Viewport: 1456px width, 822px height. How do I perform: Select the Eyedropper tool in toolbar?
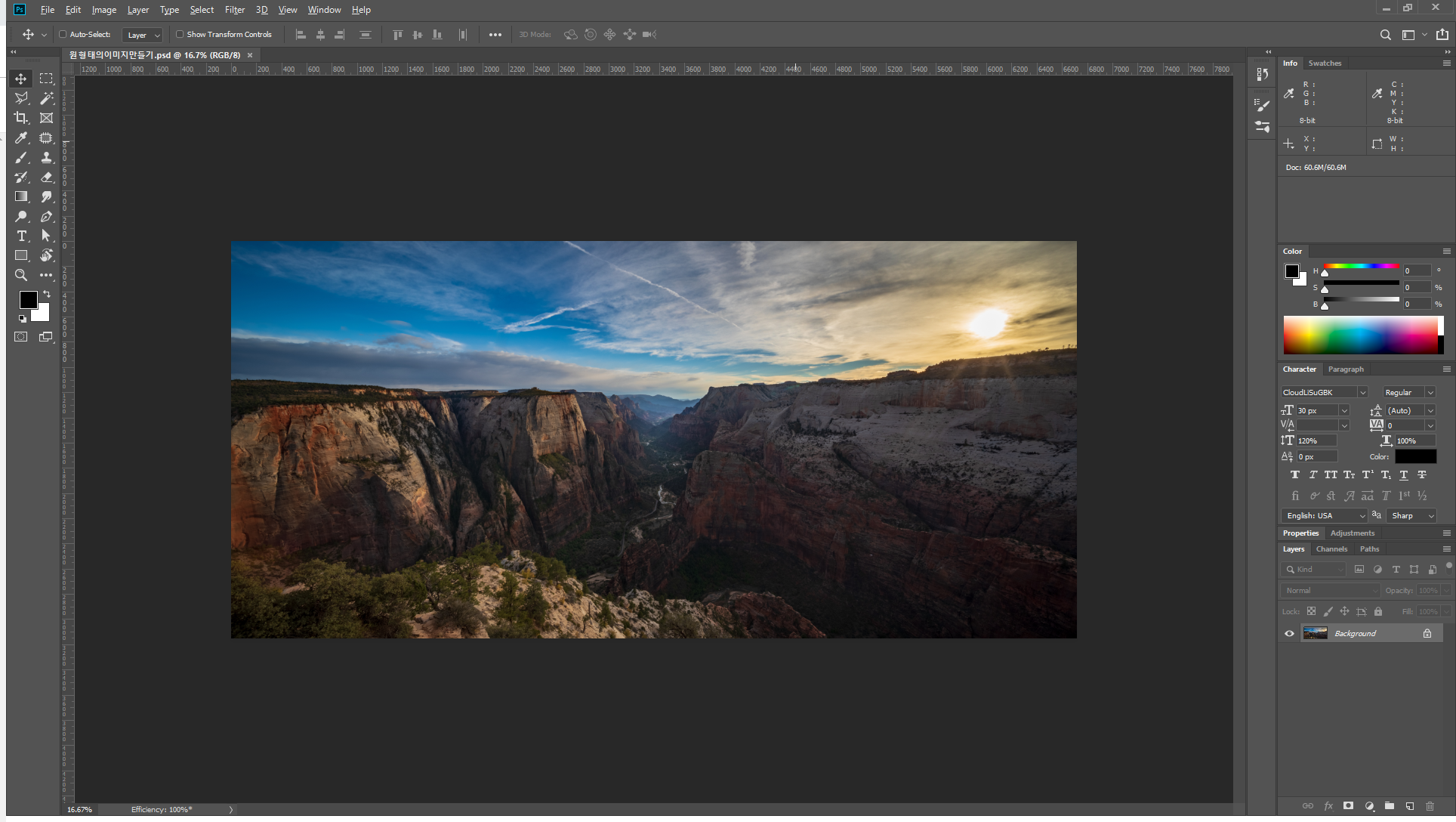pyautogui.click(x=21, y=138)
